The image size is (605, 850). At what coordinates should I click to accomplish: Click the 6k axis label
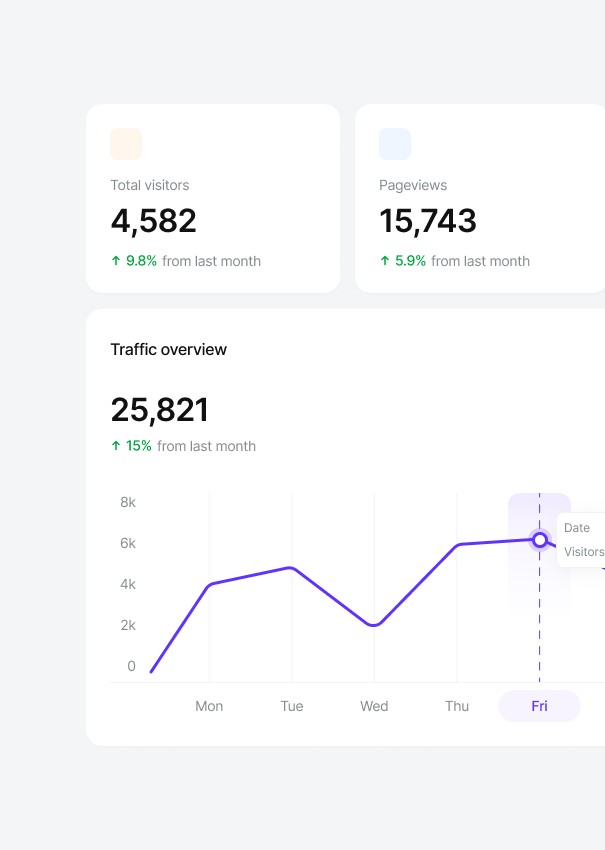pyautogui.click(x=128, y=543)
